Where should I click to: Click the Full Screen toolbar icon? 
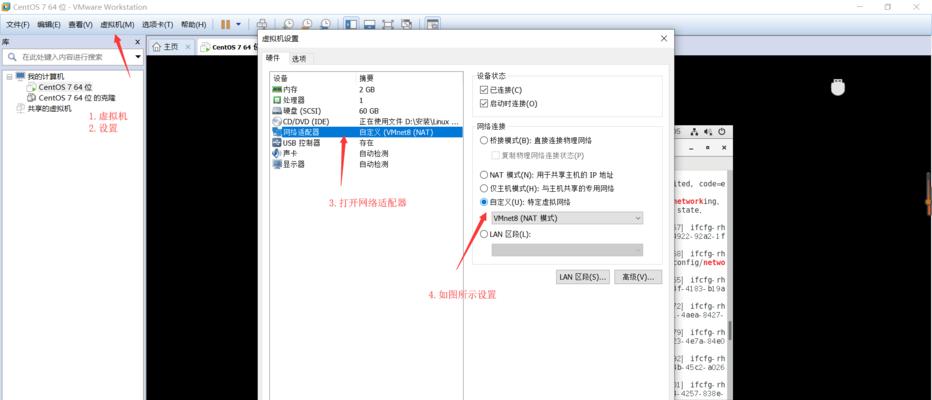[x=388, y=24]
